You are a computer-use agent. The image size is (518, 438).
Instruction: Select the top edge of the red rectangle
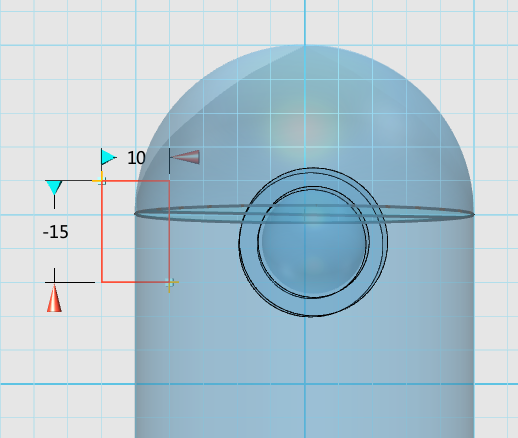(x=136, y=181)
